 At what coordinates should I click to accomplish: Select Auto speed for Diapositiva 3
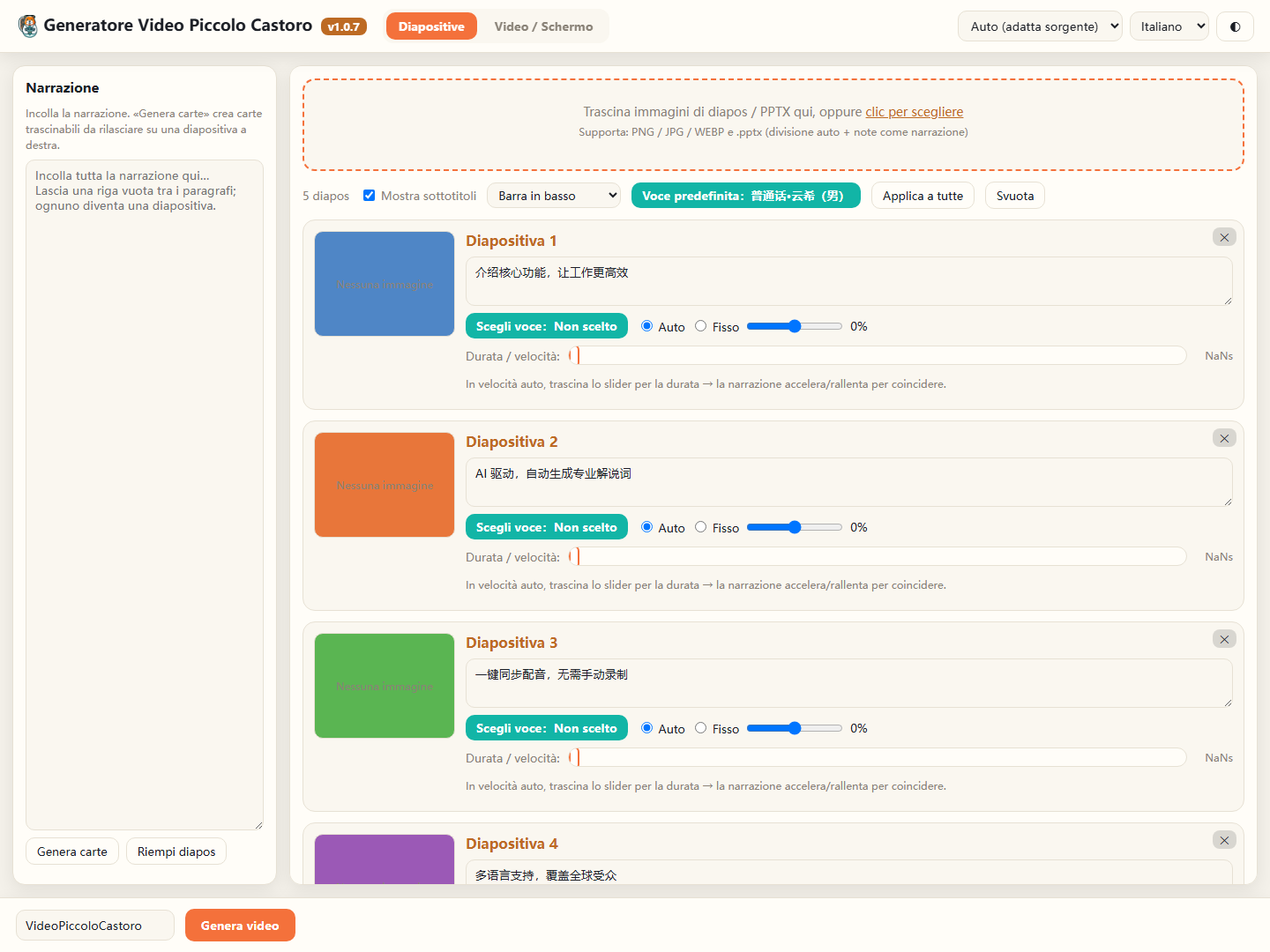pyautogui.click(x=647, y=728)
